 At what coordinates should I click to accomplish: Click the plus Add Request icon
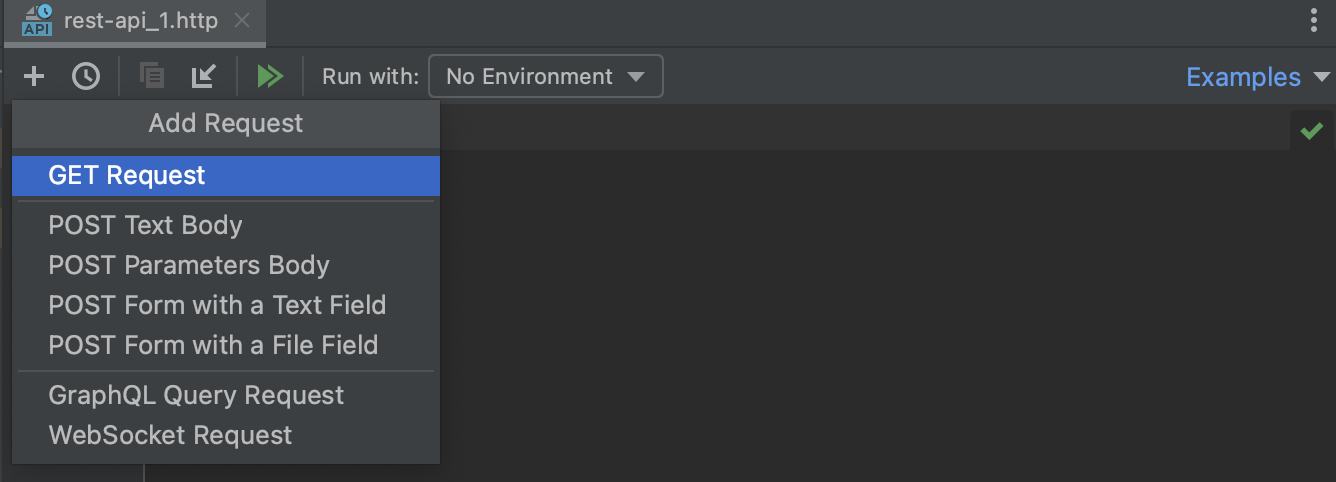pyautogui.click(x=34, y=76)
